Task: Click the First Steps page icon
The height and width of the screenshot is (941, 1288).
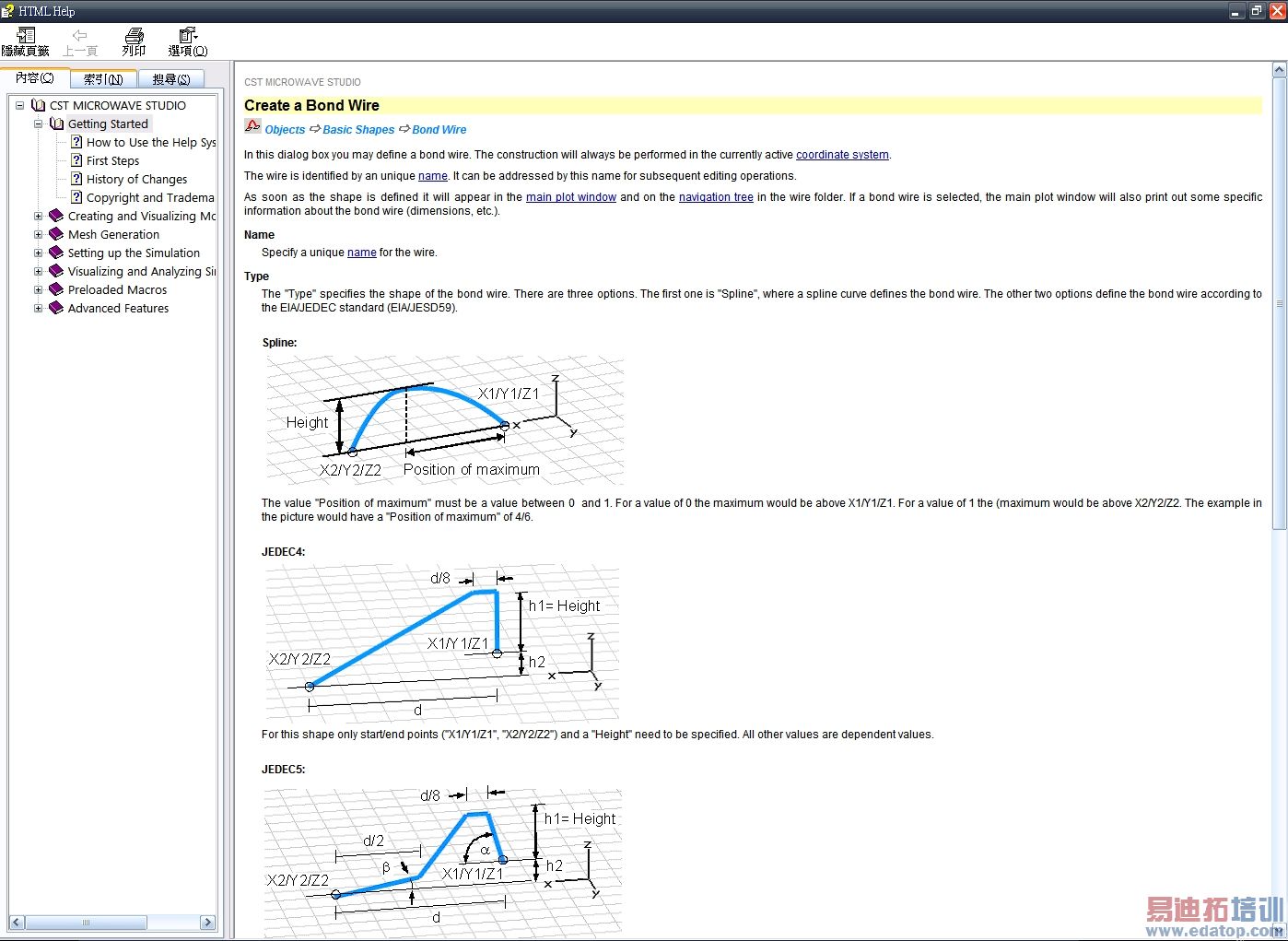Action: [76, 160]
